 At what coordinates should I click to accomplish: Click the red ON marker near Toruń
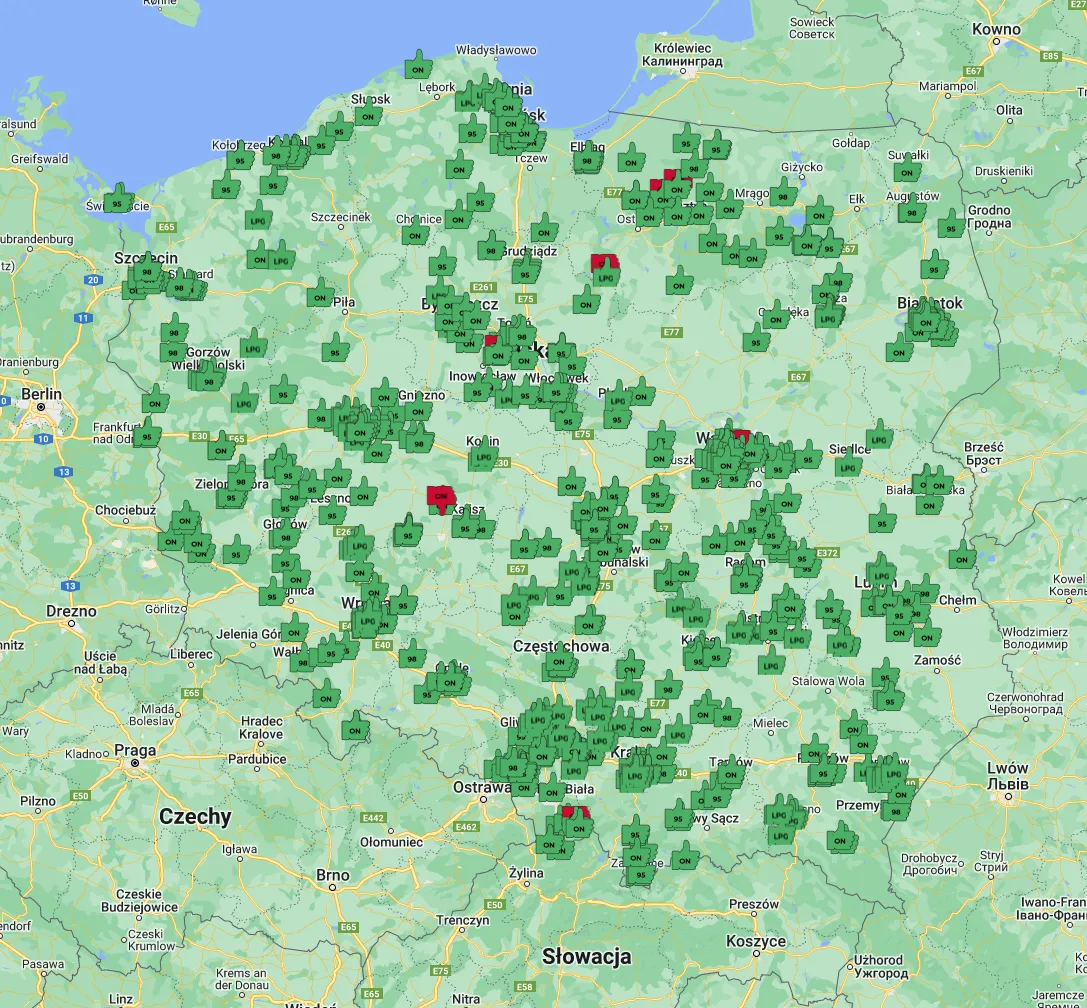(x=490, y=340)
